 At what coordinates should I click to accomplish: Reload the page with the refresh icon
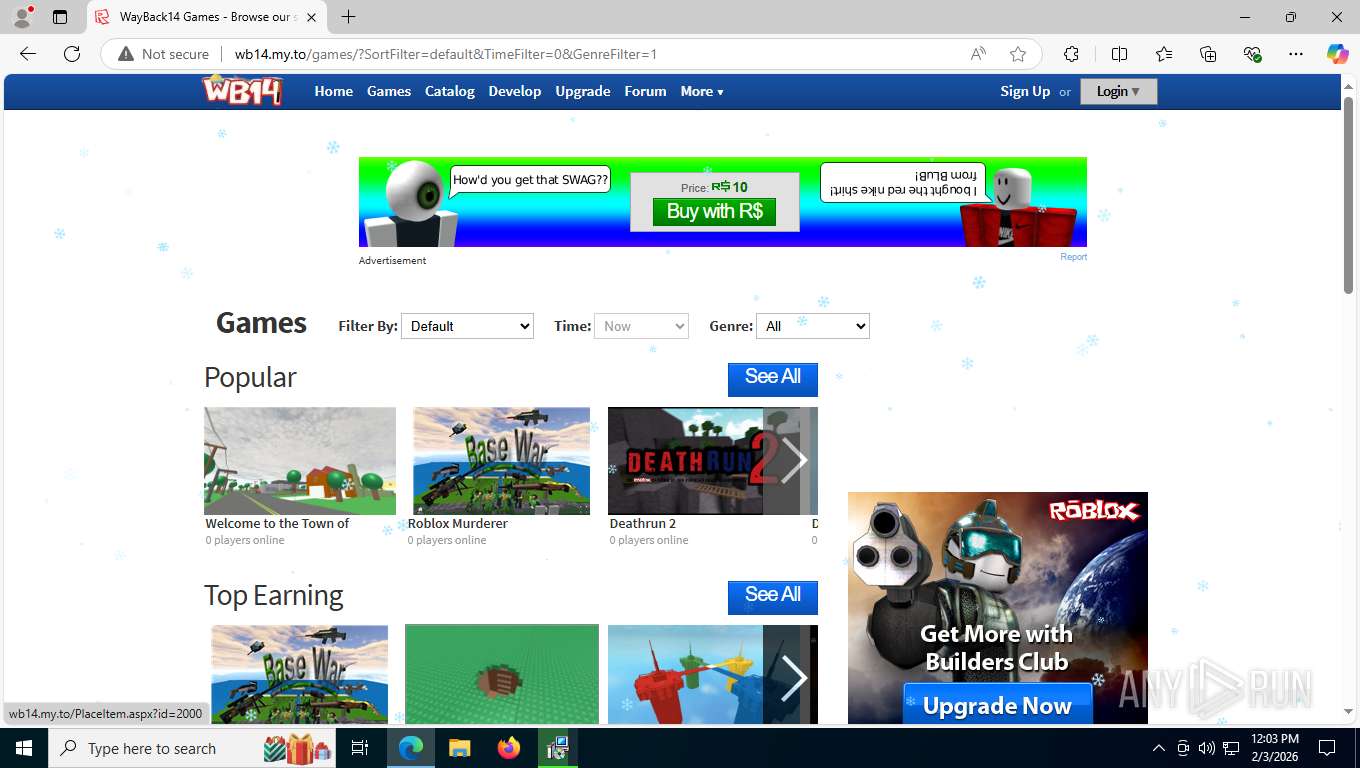click(72, 54)
